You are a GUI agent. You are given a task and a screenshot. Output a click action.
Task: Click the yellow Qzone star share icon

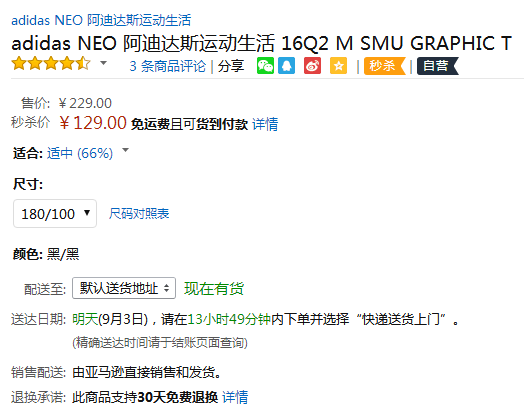point(339,65)
